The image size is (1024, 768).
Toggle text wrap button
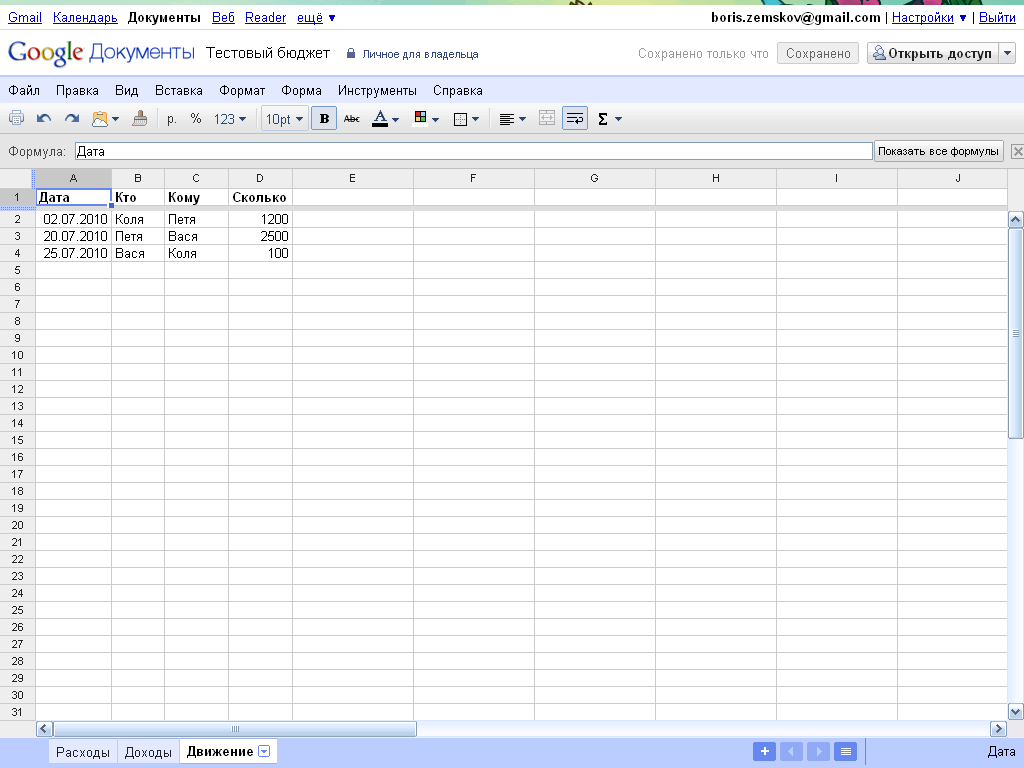[x=575, y=119]
